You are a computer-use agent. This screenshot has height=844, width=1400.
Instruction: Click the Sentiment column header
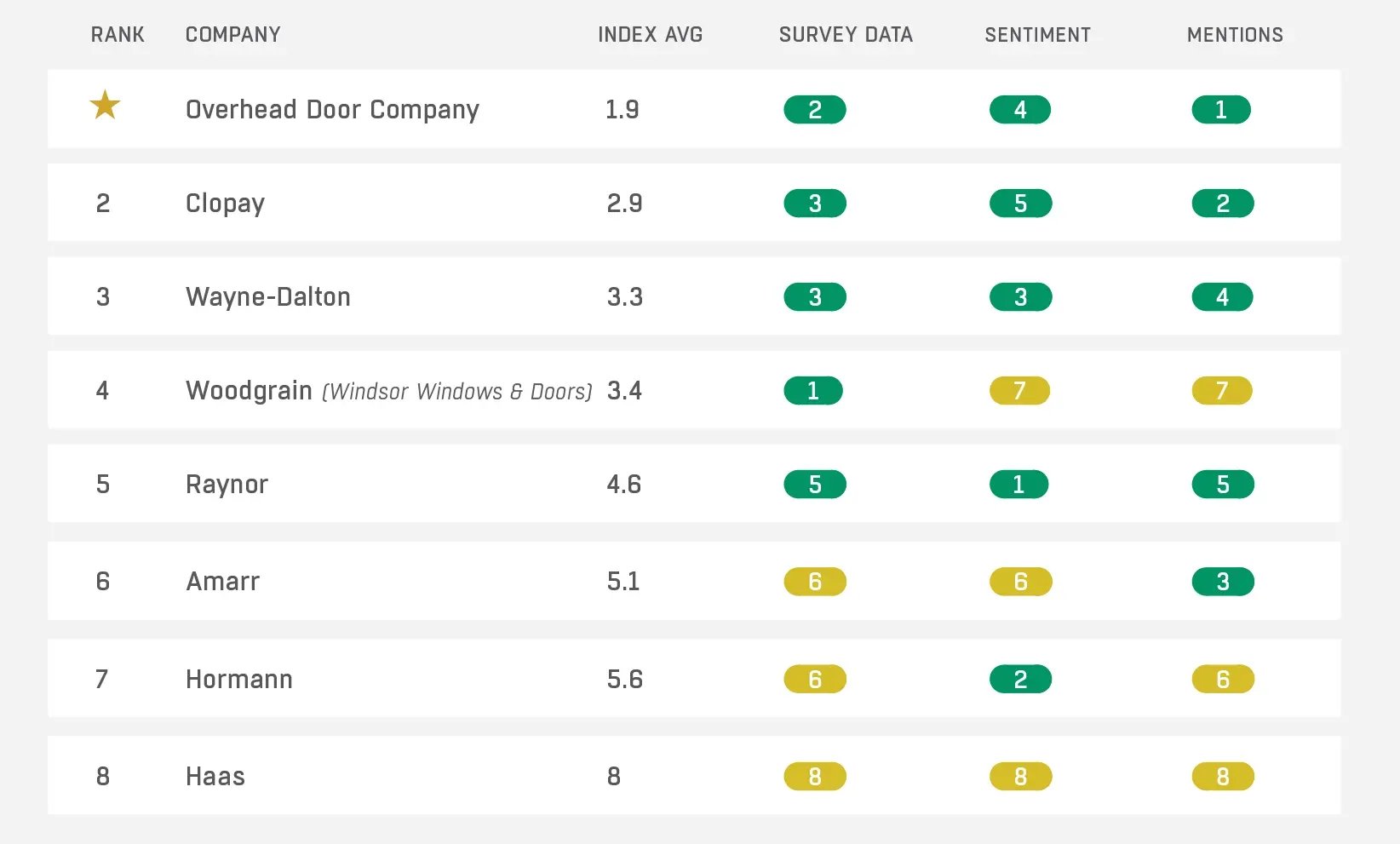pyautogui.click(x=1037, y=35)
